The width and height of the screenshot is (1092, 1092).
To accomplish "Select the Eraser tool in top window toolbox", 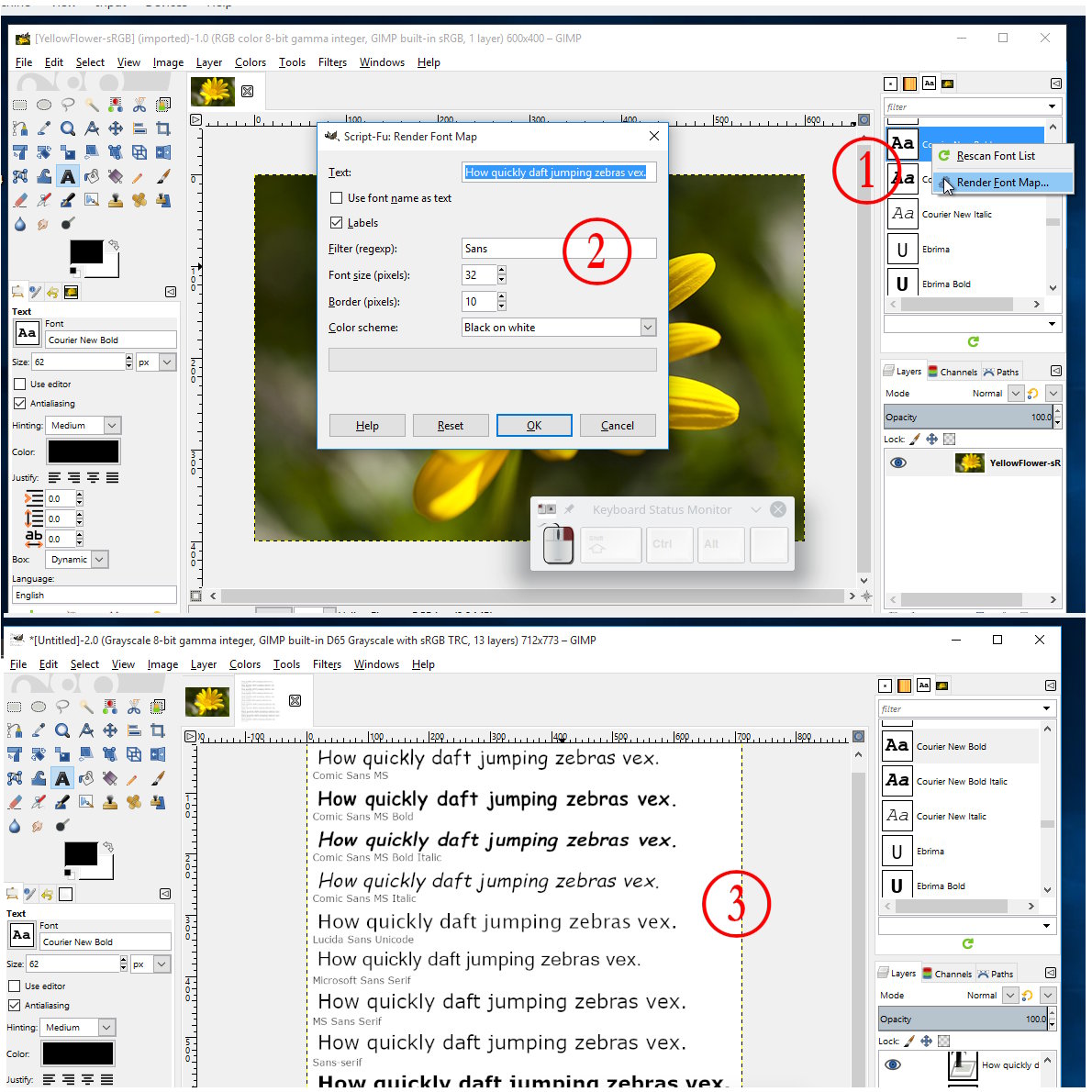I will point(19,201).
